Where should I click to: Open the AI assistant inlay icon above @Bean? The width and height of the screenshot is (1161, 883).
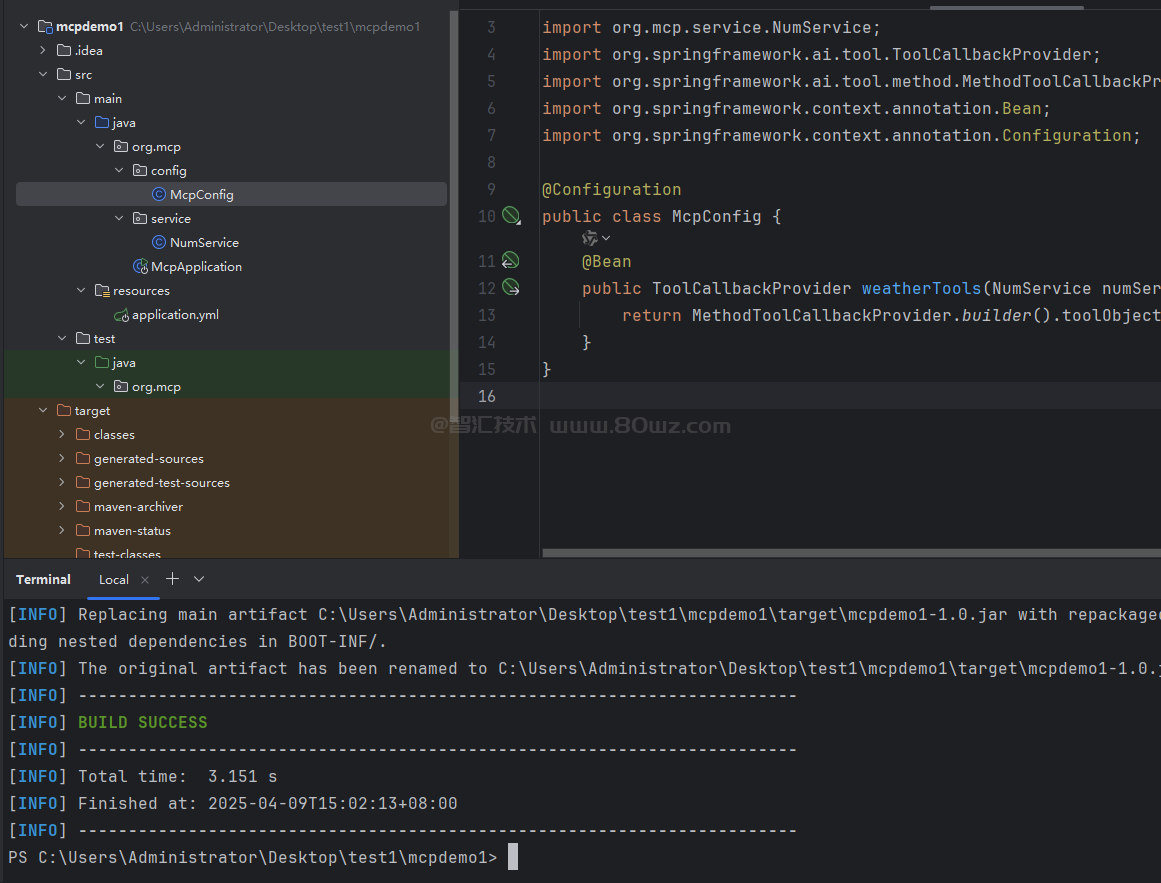(591, 238)
